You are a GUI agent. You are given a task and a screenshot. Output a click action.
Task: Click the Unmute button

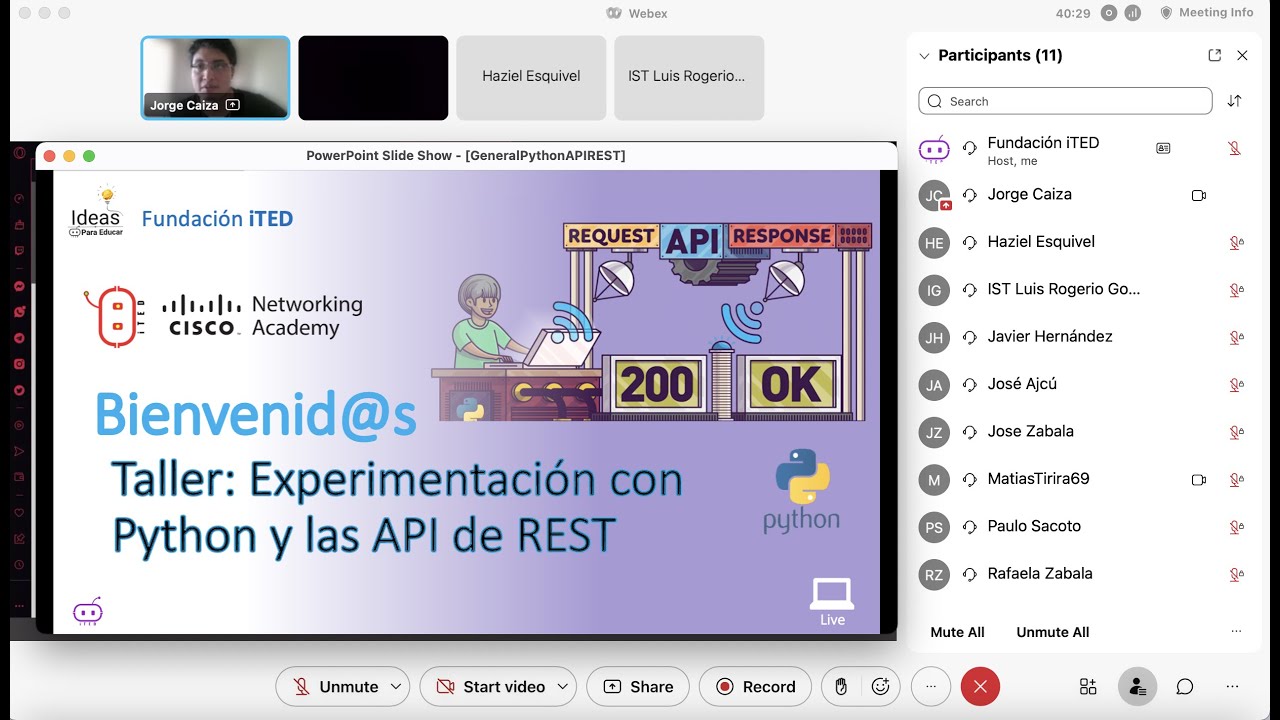[x=335, y=687]
